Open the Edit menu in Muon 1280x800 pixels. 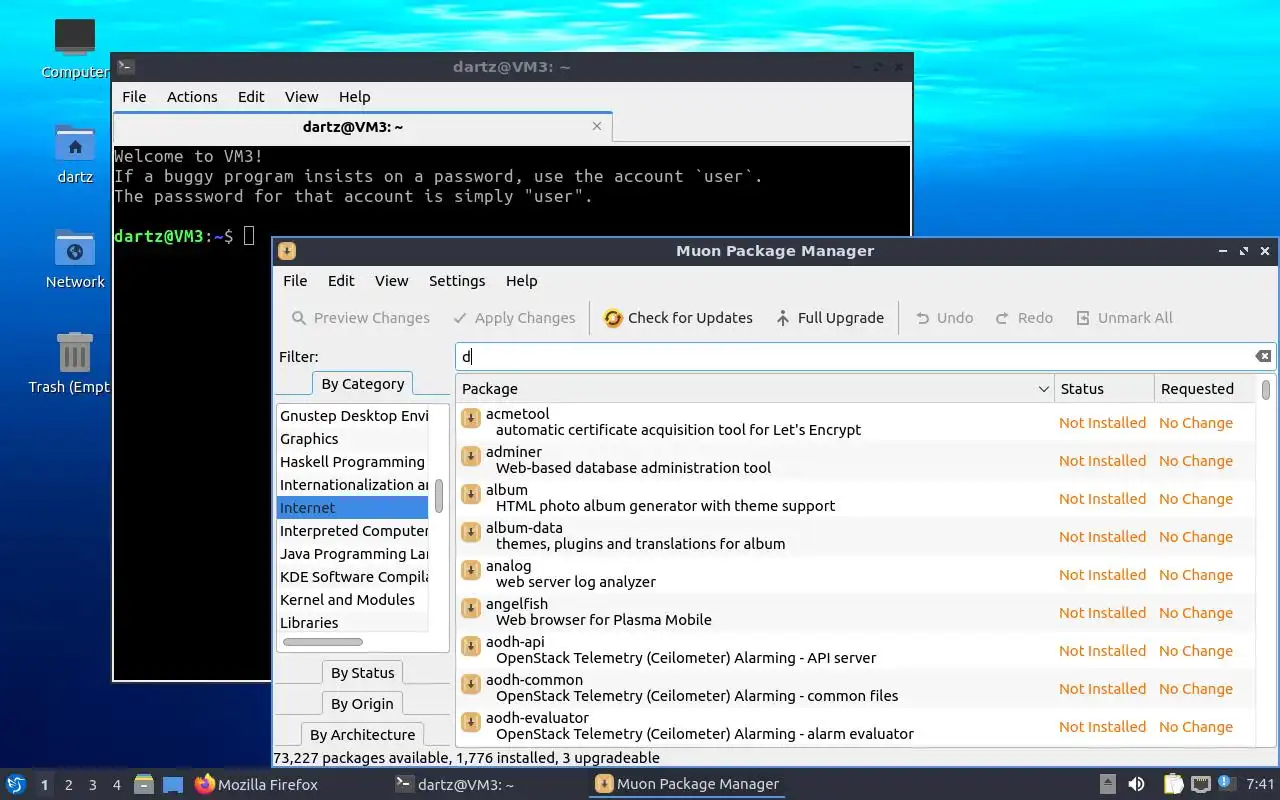point(341,281)
